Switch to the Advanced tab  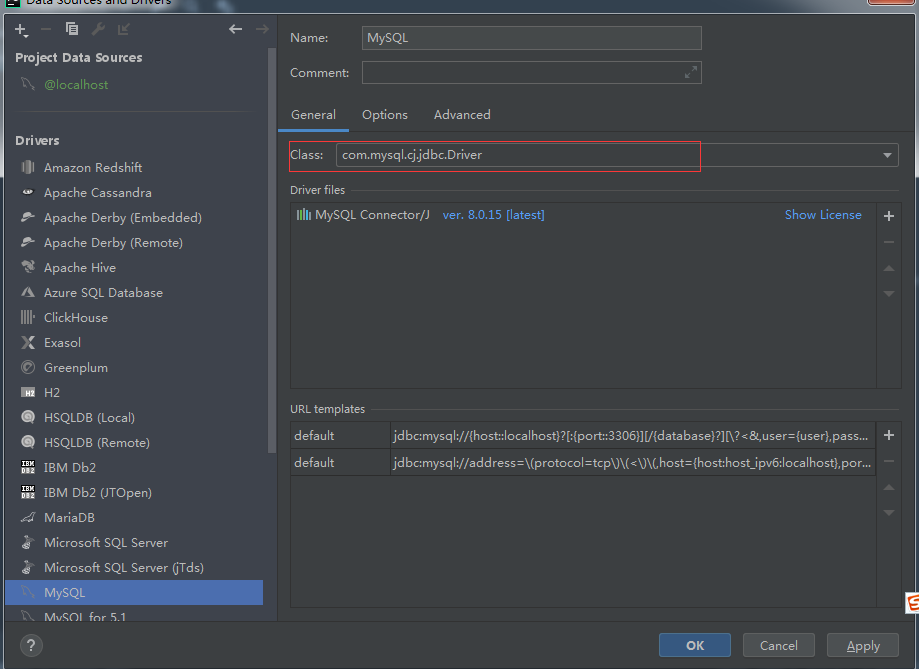pos(462,115)
